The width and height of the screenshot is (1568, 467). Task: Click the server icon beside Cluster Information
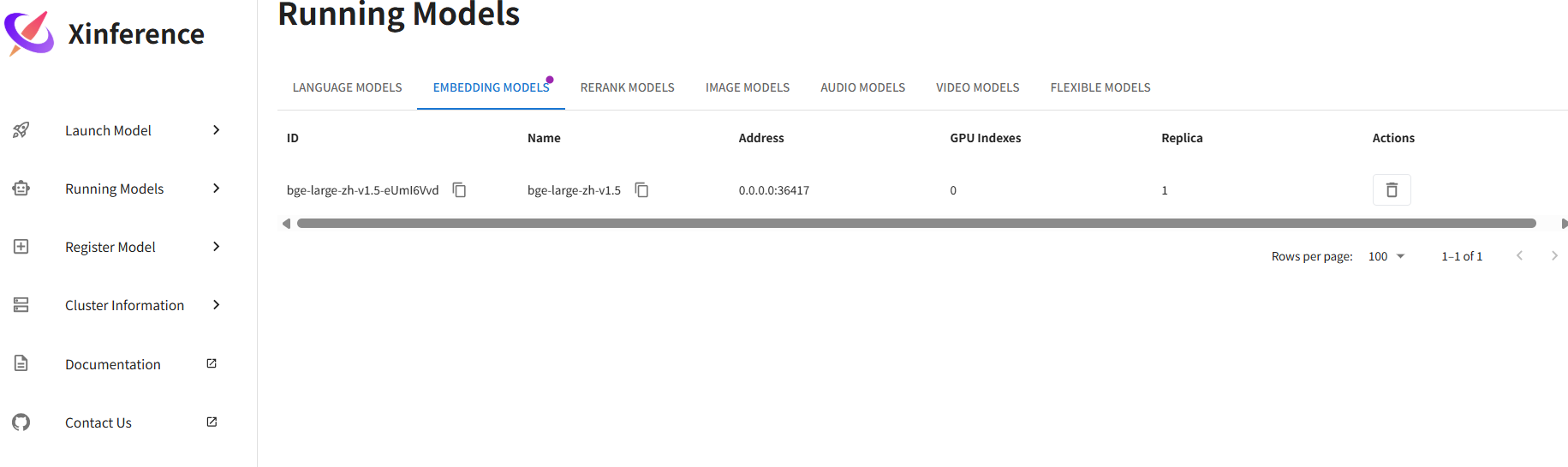[21, 305]
